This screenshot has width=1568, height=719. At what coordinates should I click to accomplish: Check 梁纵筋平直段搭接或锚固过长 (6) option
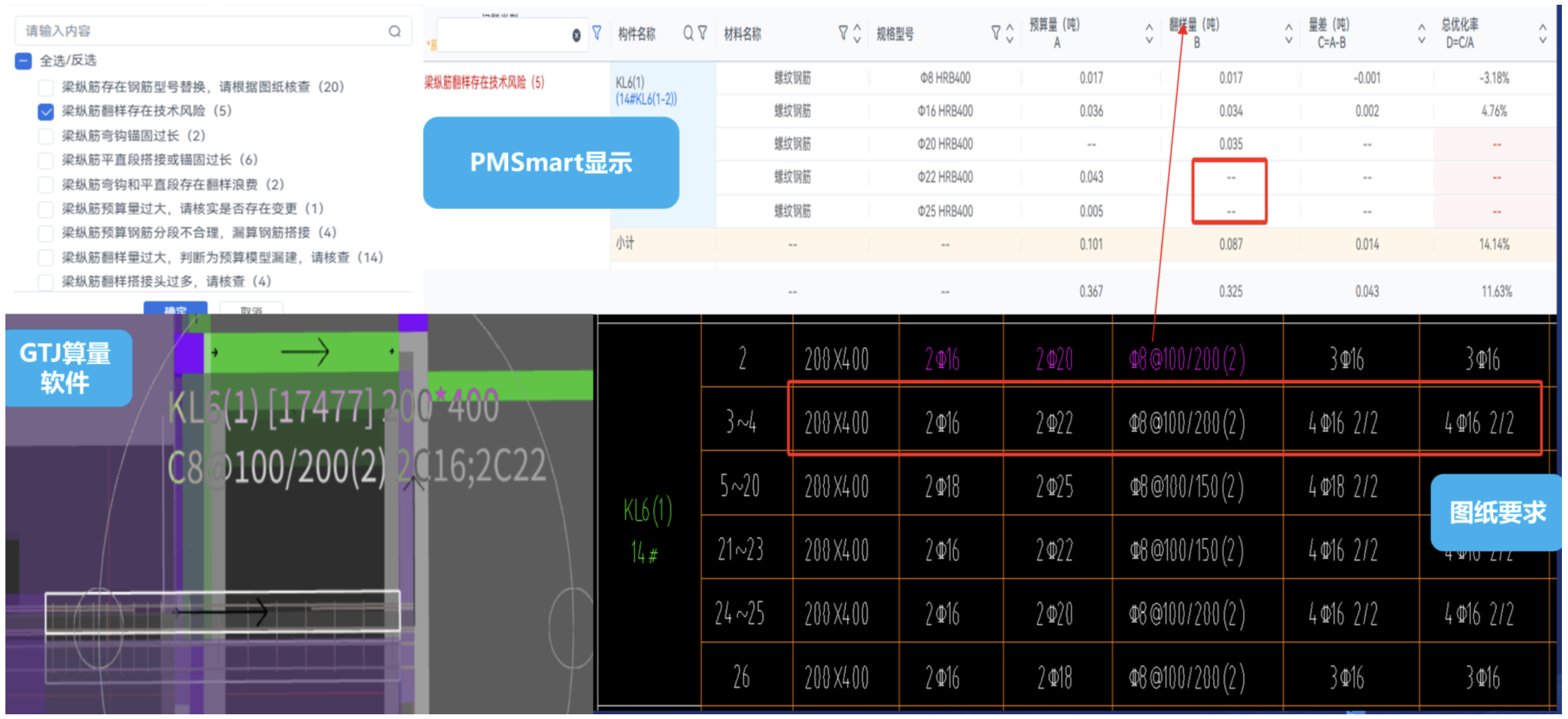coord(46,161)
